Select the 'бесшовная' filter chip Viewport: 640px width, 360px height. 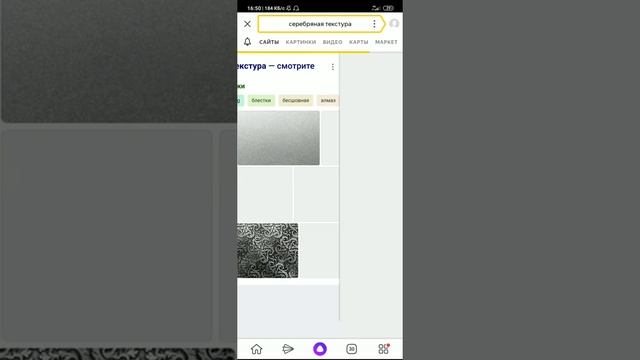point(296,100)
